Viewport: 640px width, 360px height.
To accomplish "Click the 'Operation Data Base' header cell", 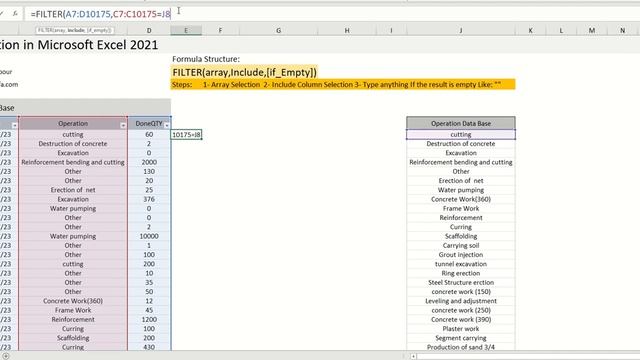I will tap(461, 123).
